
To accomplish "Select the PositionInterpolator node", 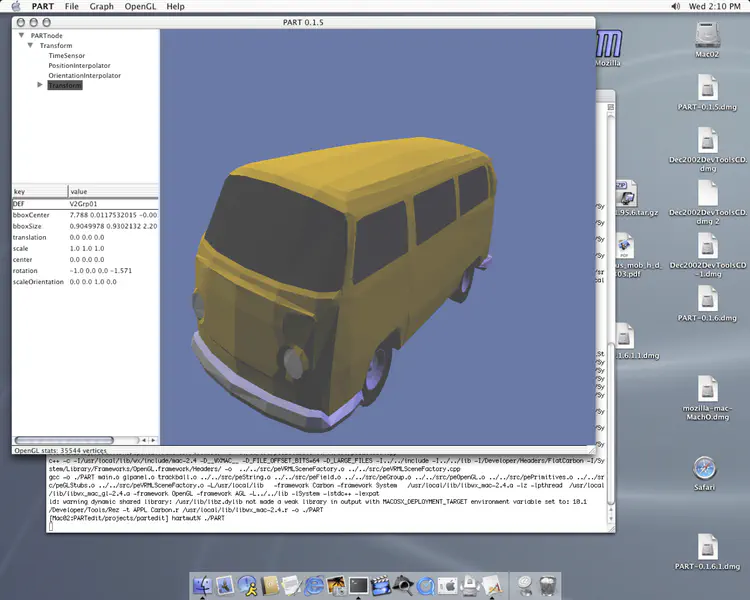I will pyautogui.click(x=79, y=66).
